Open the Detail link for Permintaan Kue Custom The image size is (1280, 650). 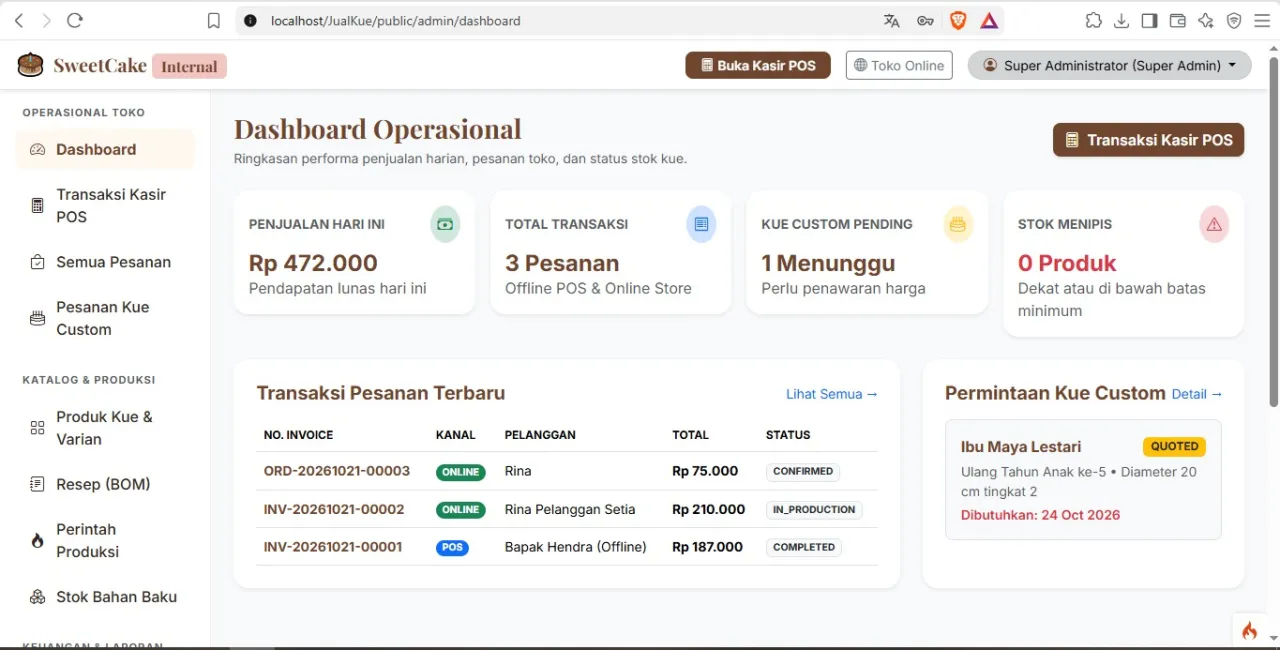click(1197, 394)
